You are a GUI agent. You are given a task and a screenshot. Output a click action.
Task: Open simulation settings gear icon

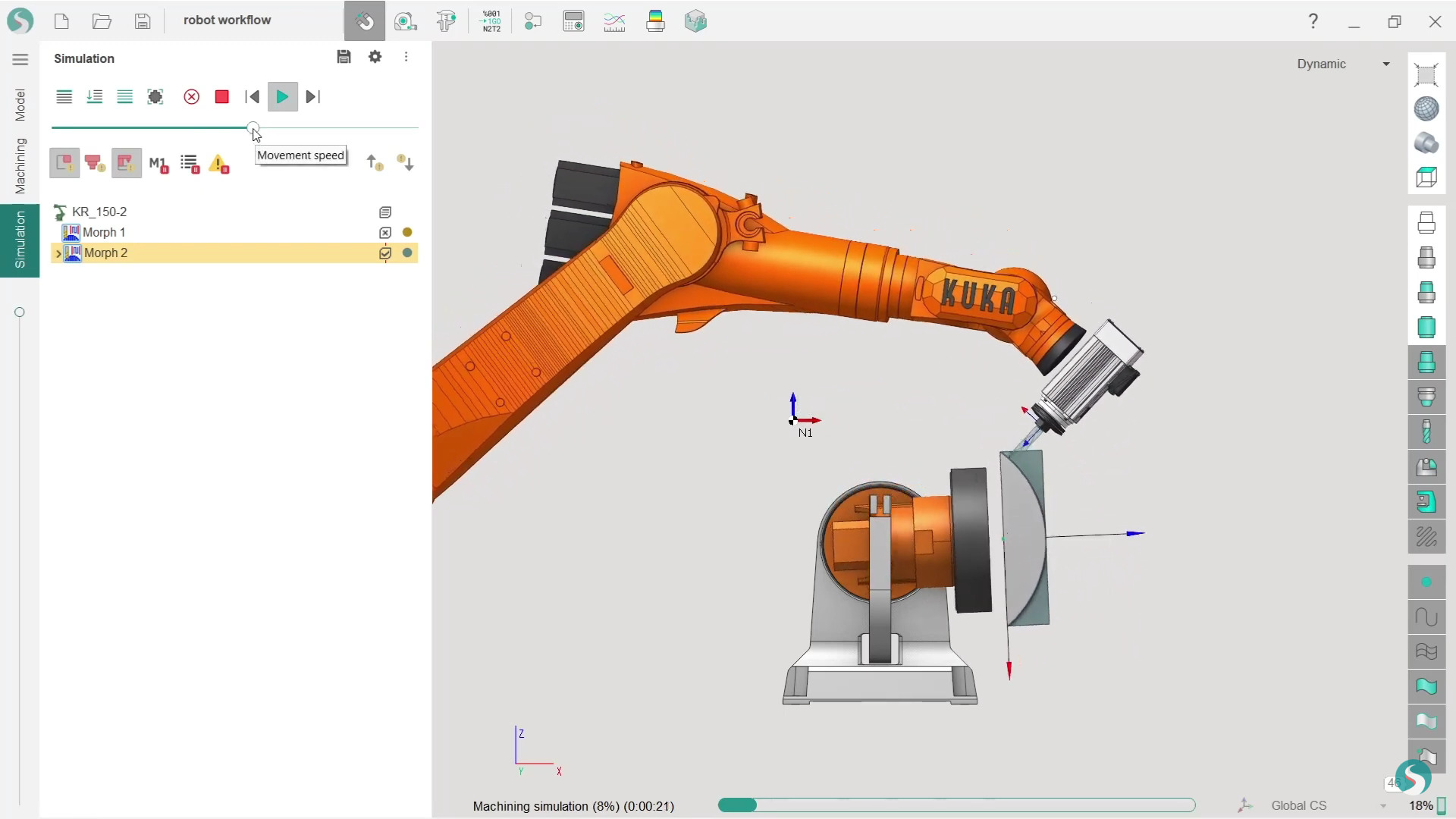point(375,57)
